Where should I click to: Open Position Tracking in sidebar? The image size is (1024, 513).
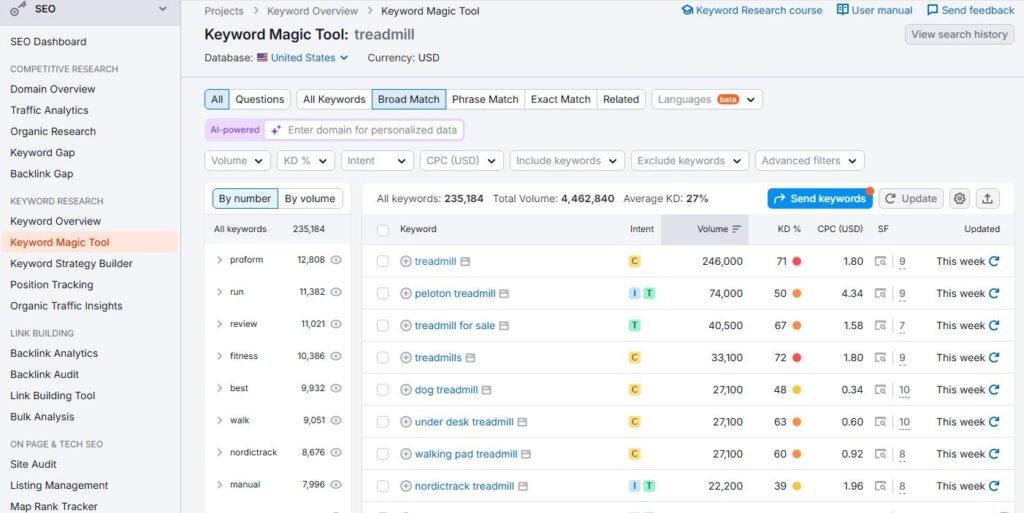pyautogui.click(x=52, y=285)
